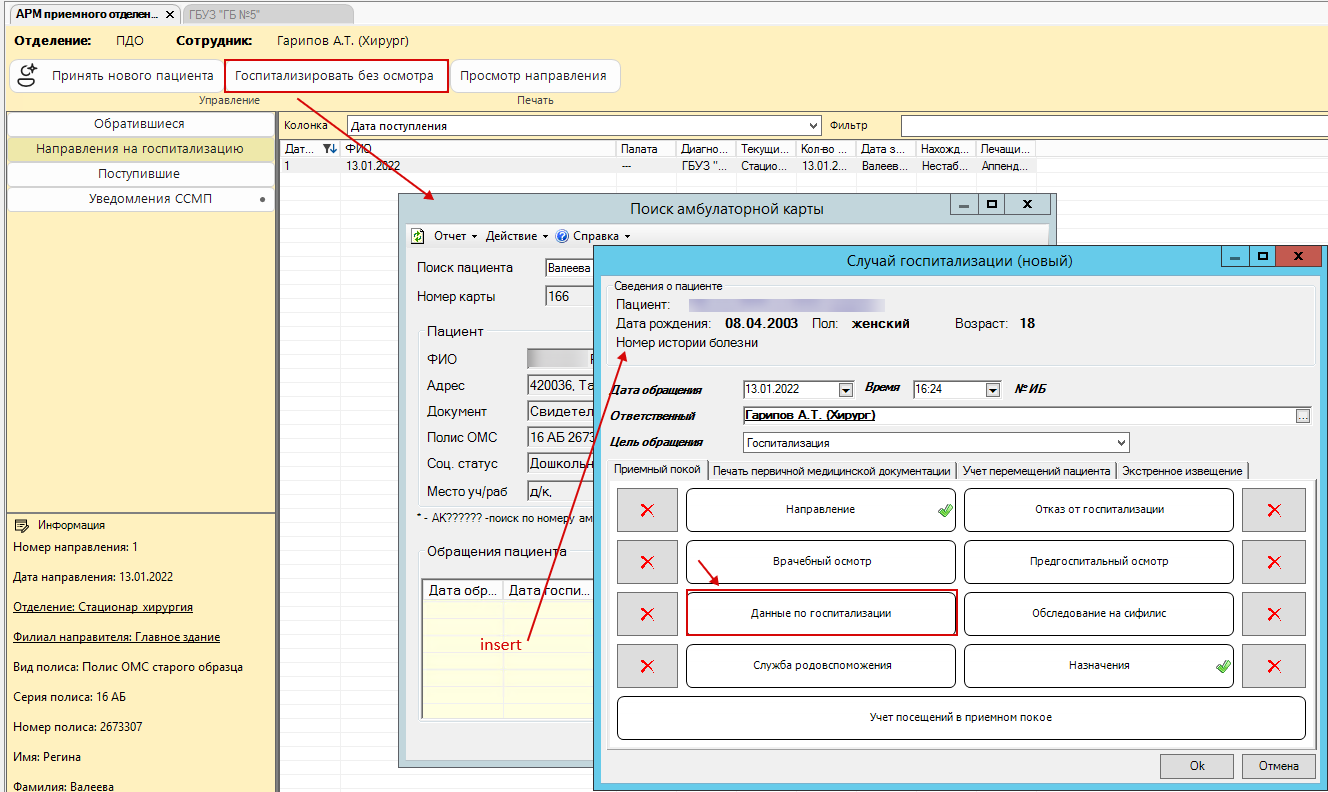The image size is (1328, 792).
Task: Switch to Приемный покой tab
Action: pos(657,470)
